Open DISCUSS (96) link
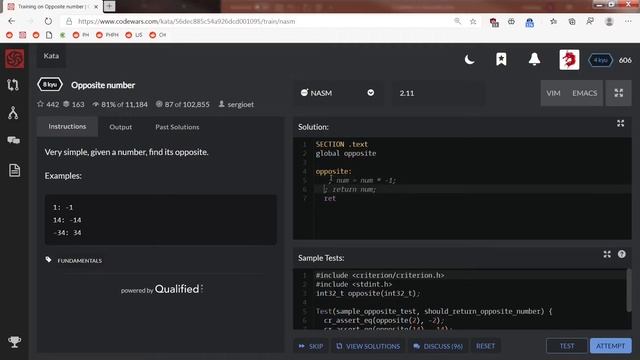Viewport: 640px width, 360px height. tap(438, 346)
